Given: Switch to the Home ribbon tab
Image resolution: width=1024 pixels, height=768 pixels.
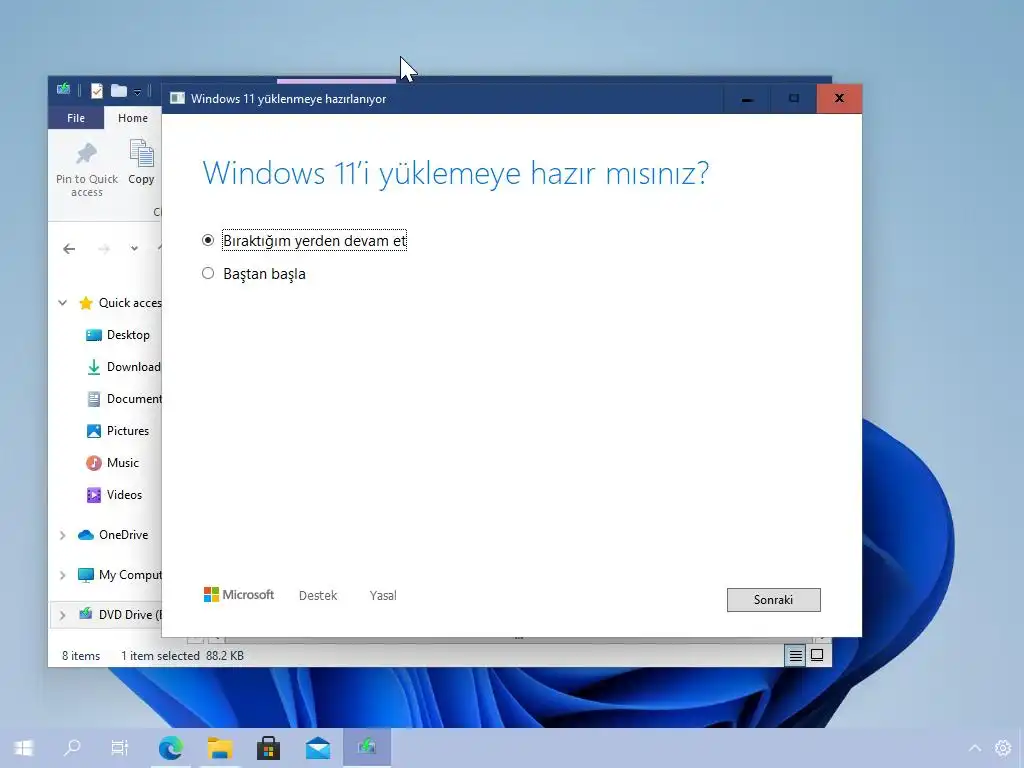Looking at the screenshot, I should [x=133, y=118].
